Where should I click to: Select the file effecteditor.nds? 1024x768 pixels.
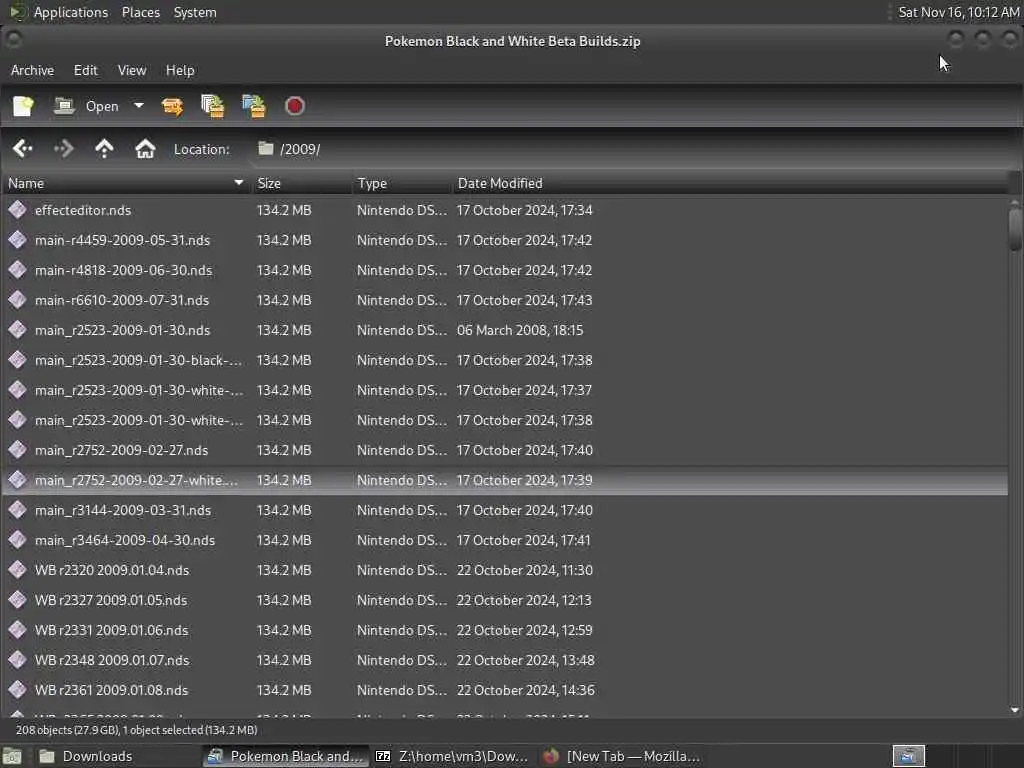click(505, 210)
